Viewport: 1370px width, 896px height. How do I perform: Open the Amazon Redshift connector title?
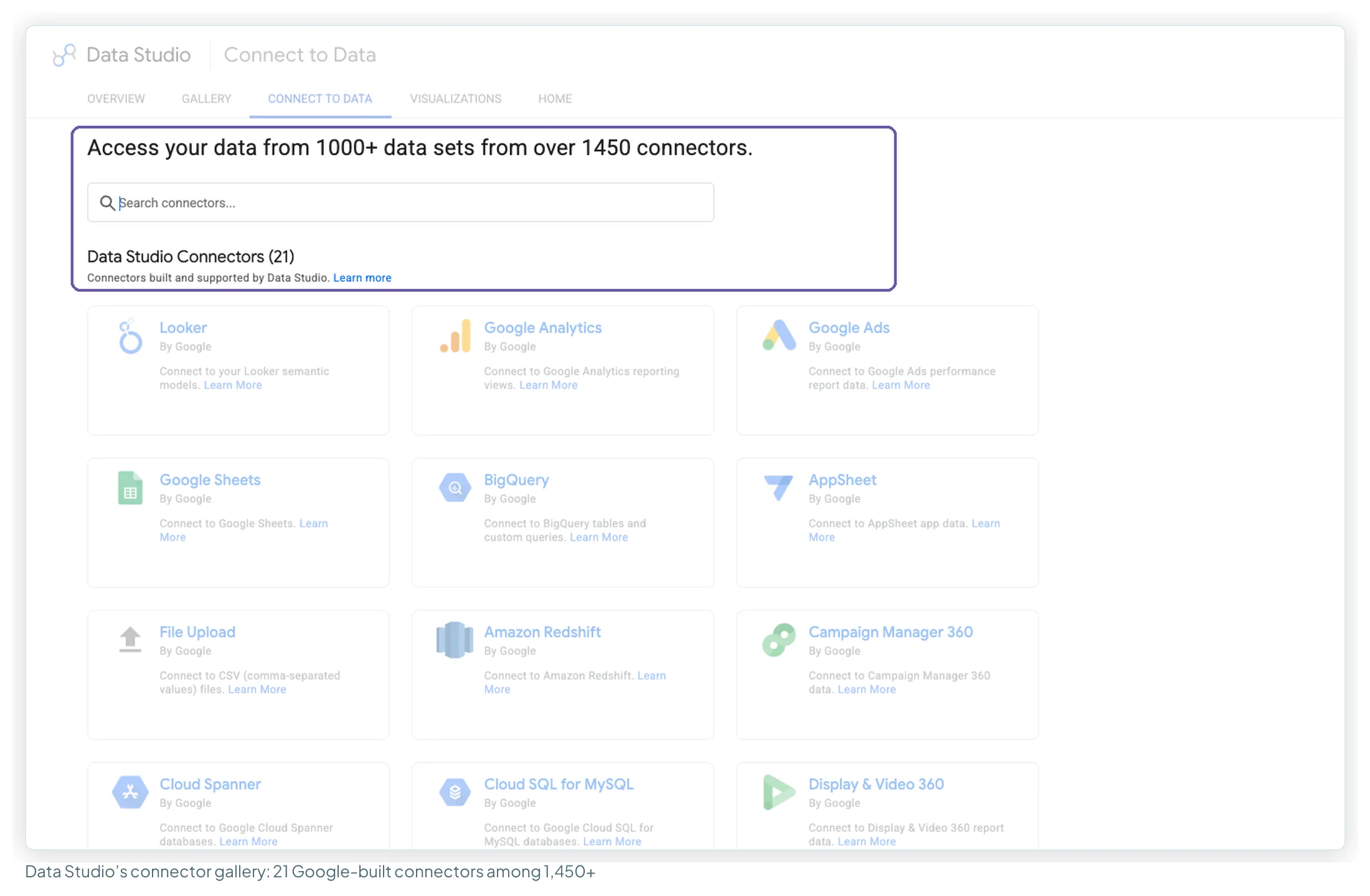tap(542, 632)
